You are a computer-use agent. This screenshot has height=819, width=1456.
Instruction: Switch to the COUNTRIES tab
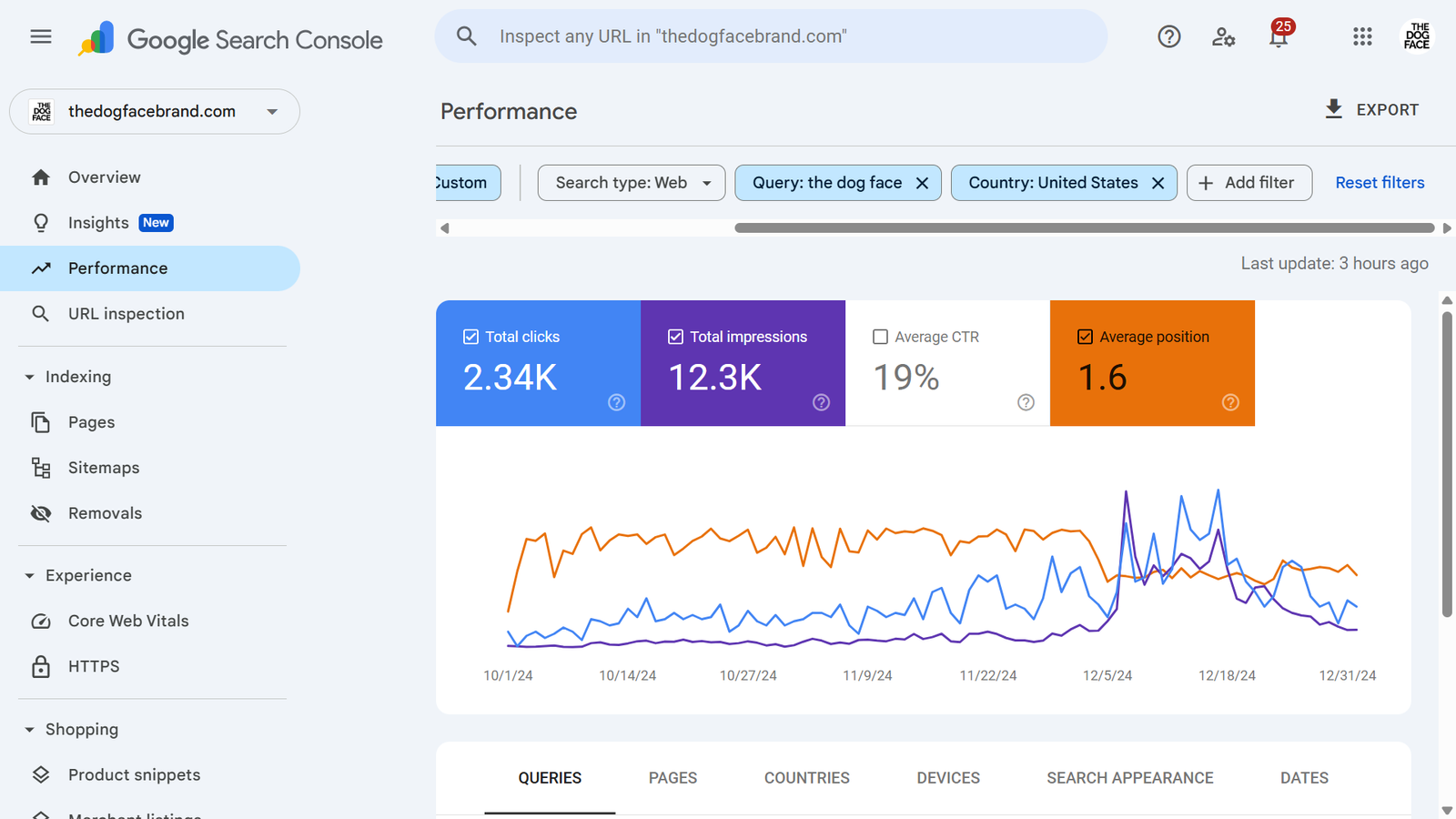tap(807, 778)
